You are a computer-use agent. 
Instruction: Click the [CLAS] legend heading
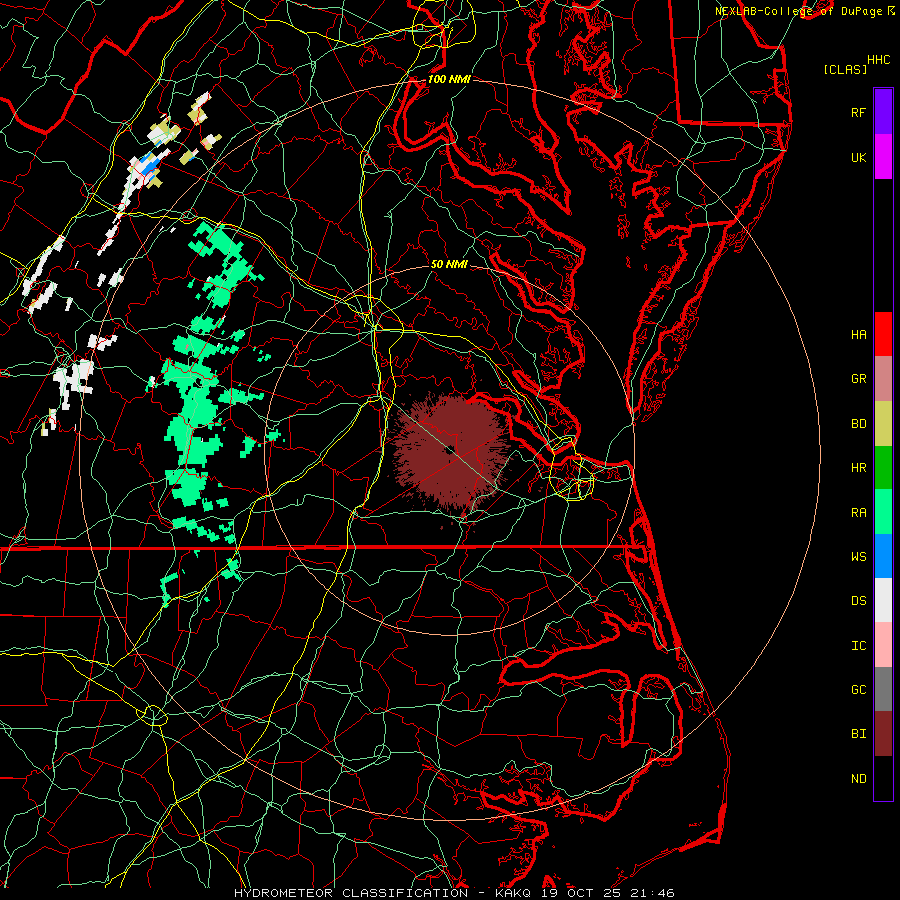[845, 69]
